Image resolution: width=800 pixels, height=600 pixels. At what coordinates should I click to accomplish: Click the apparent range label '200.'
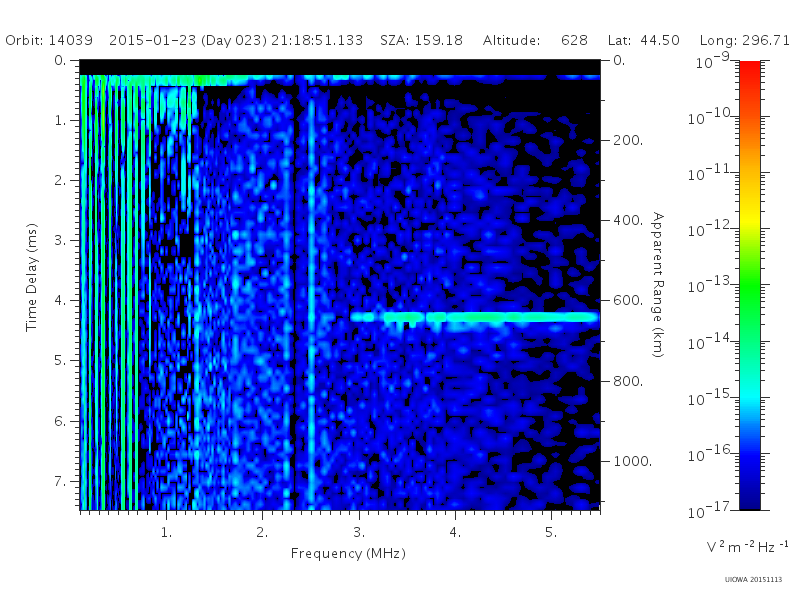pyautogui.click(x=628, y=140)
